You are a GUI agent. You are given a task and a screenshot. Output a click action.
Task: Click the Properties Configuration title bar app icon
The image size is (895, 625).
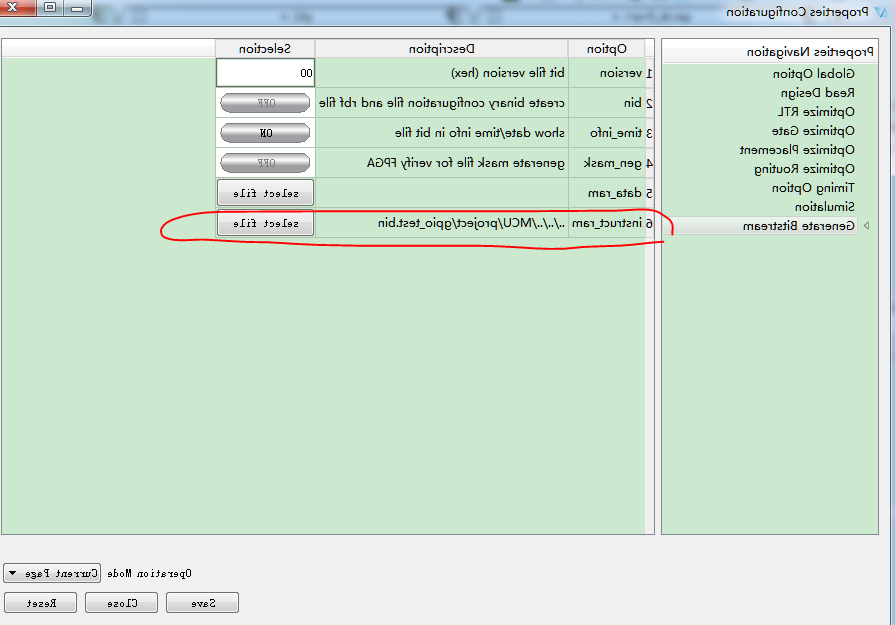coord(882,11)
